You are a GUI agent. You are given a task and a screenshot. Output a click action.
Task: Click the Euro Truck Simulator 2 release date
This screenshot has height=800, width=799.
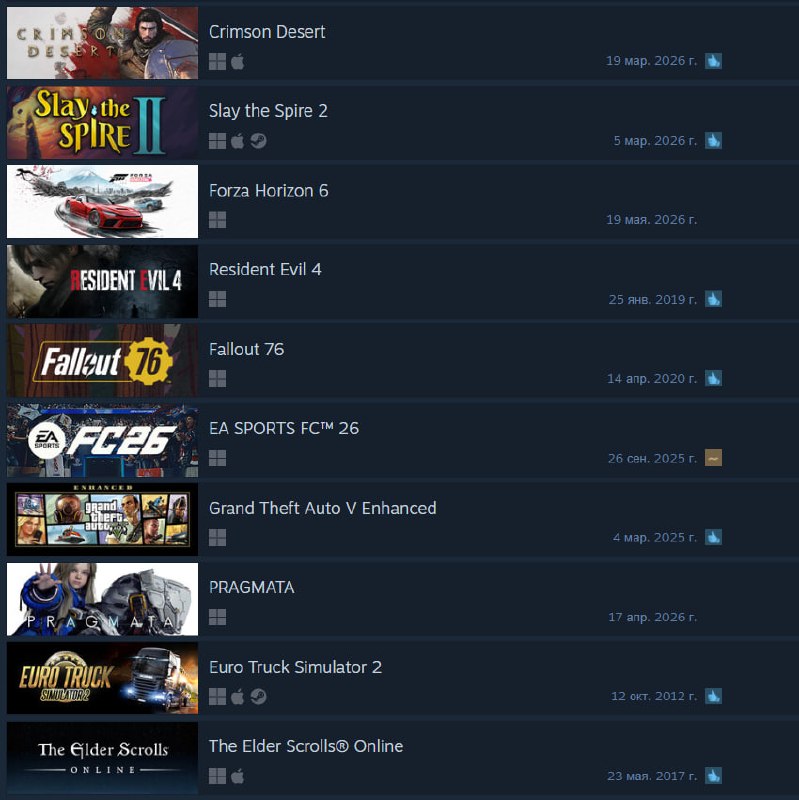654,696
